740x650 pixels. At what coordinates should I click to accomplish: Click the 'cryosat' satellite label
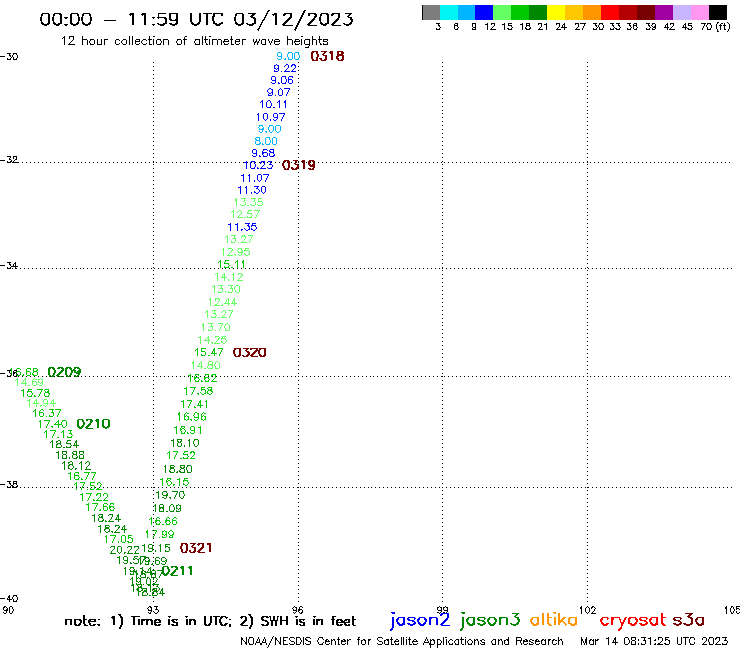click(x=632, y=620)
